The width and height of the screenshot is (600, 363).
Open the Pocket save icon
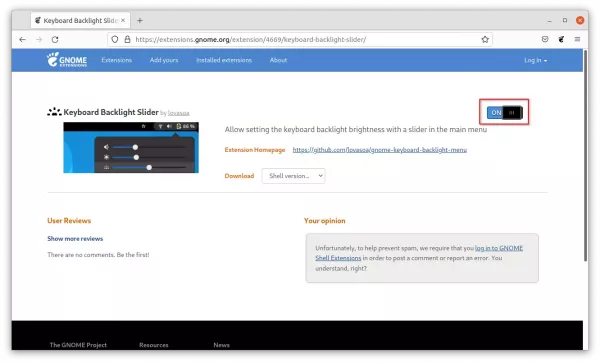[x=545, y=39]
